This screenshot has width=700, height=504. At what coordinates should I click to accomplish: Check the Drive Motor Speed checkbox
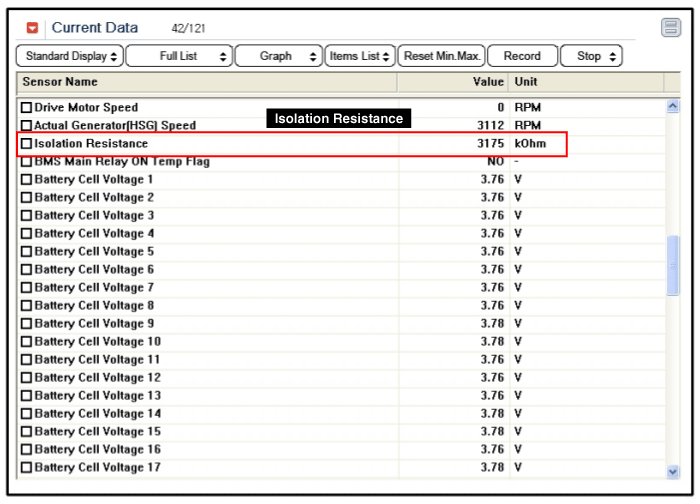(x=27, y=108)
